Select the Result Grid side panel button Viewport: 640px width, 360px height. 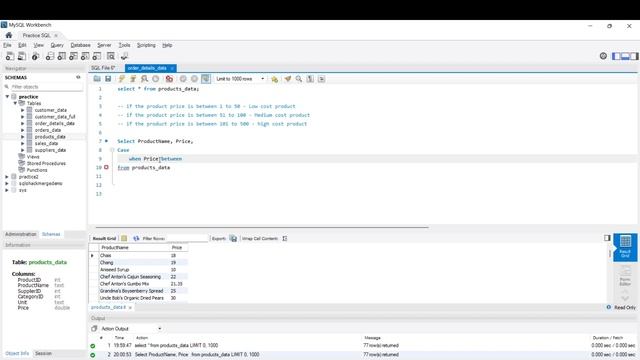pyautogui.click(x=625, y=247)
